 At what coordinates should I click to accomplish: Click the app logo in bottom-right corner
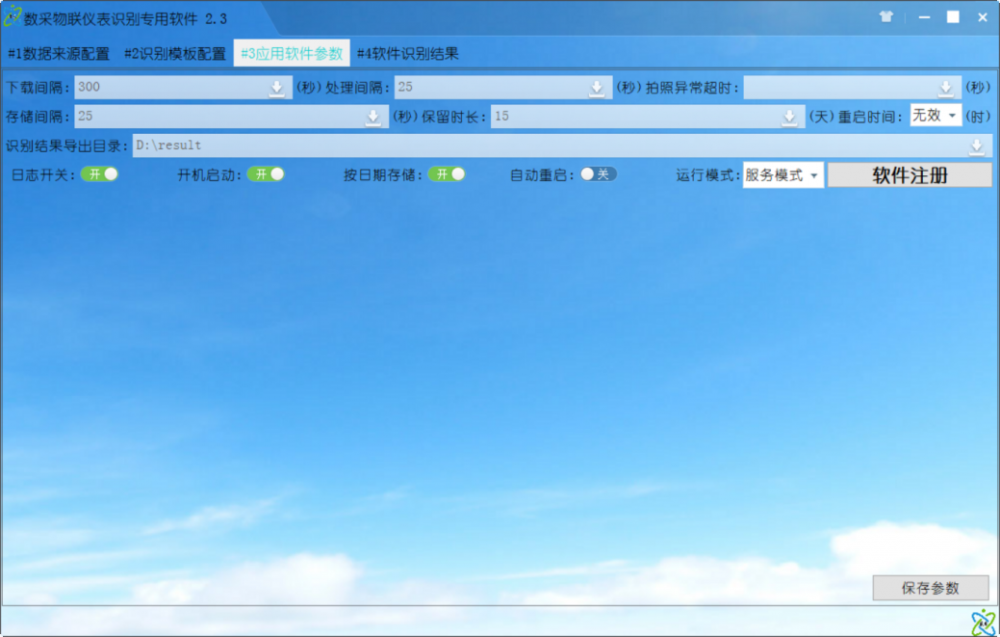pos(982,621)
